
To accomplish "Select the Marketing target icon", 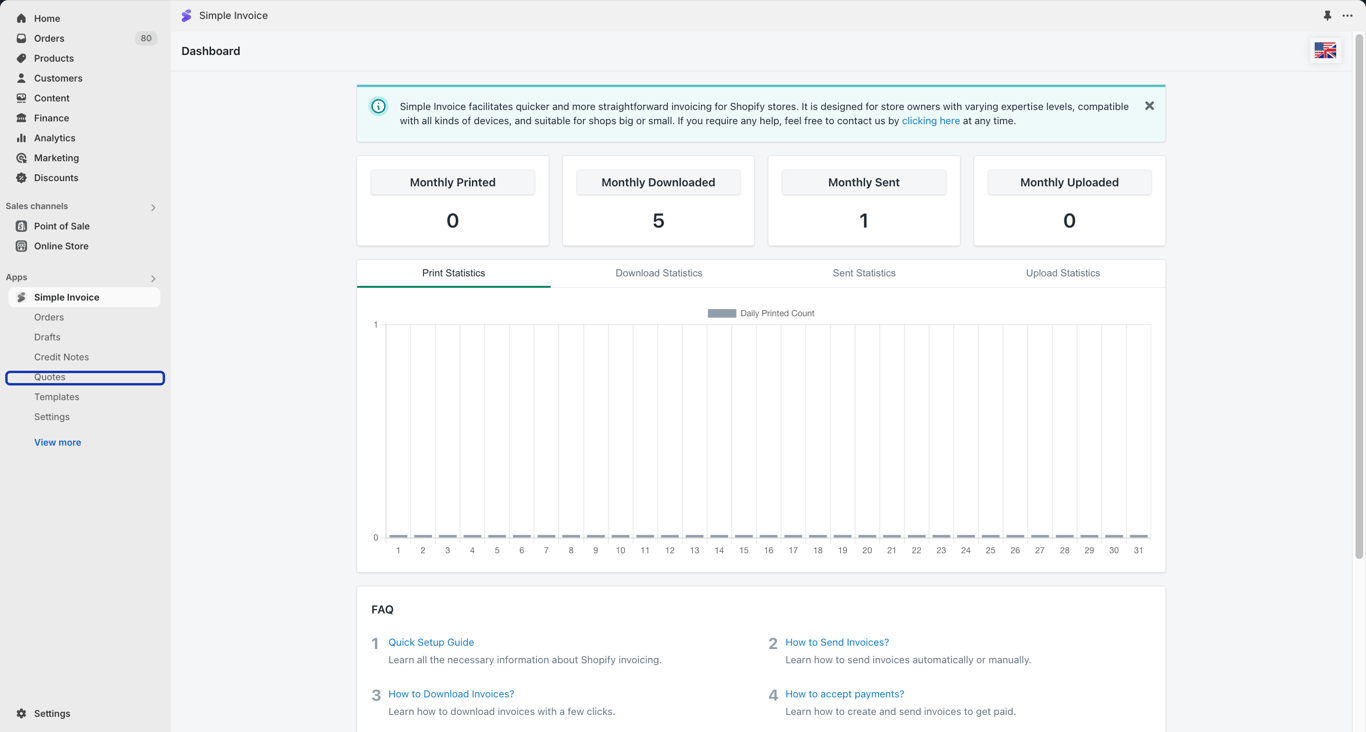I will pos(21,158).
